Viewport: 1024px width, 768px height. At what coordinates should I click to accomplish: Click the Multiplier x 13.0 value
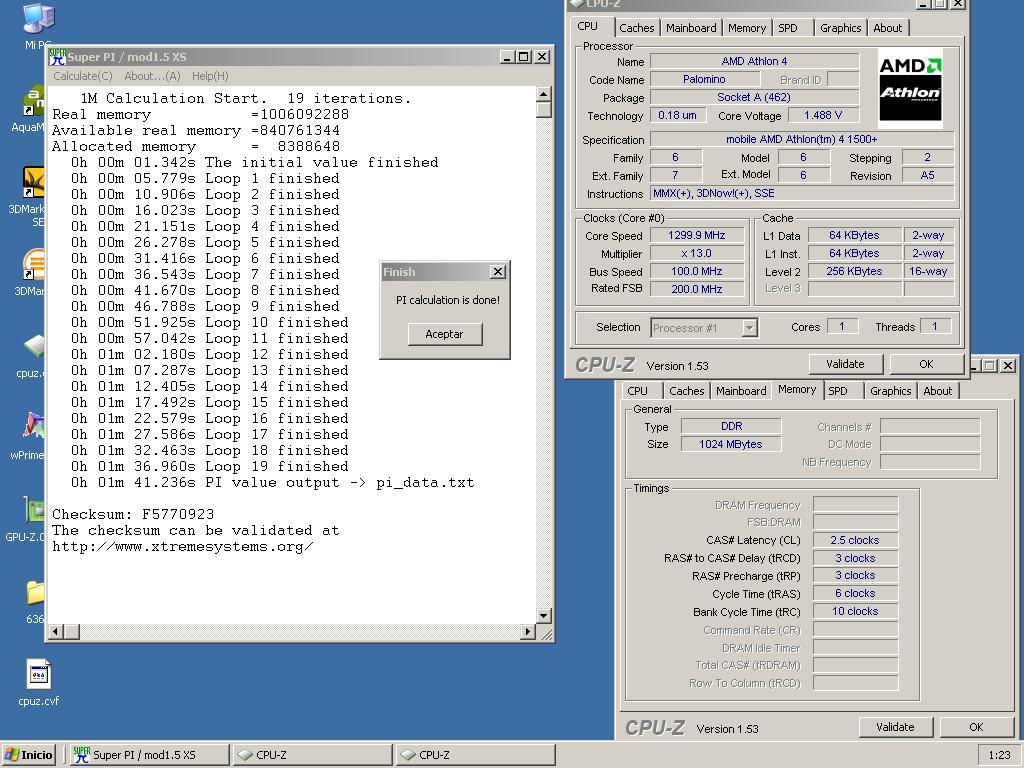click(697, 253)
